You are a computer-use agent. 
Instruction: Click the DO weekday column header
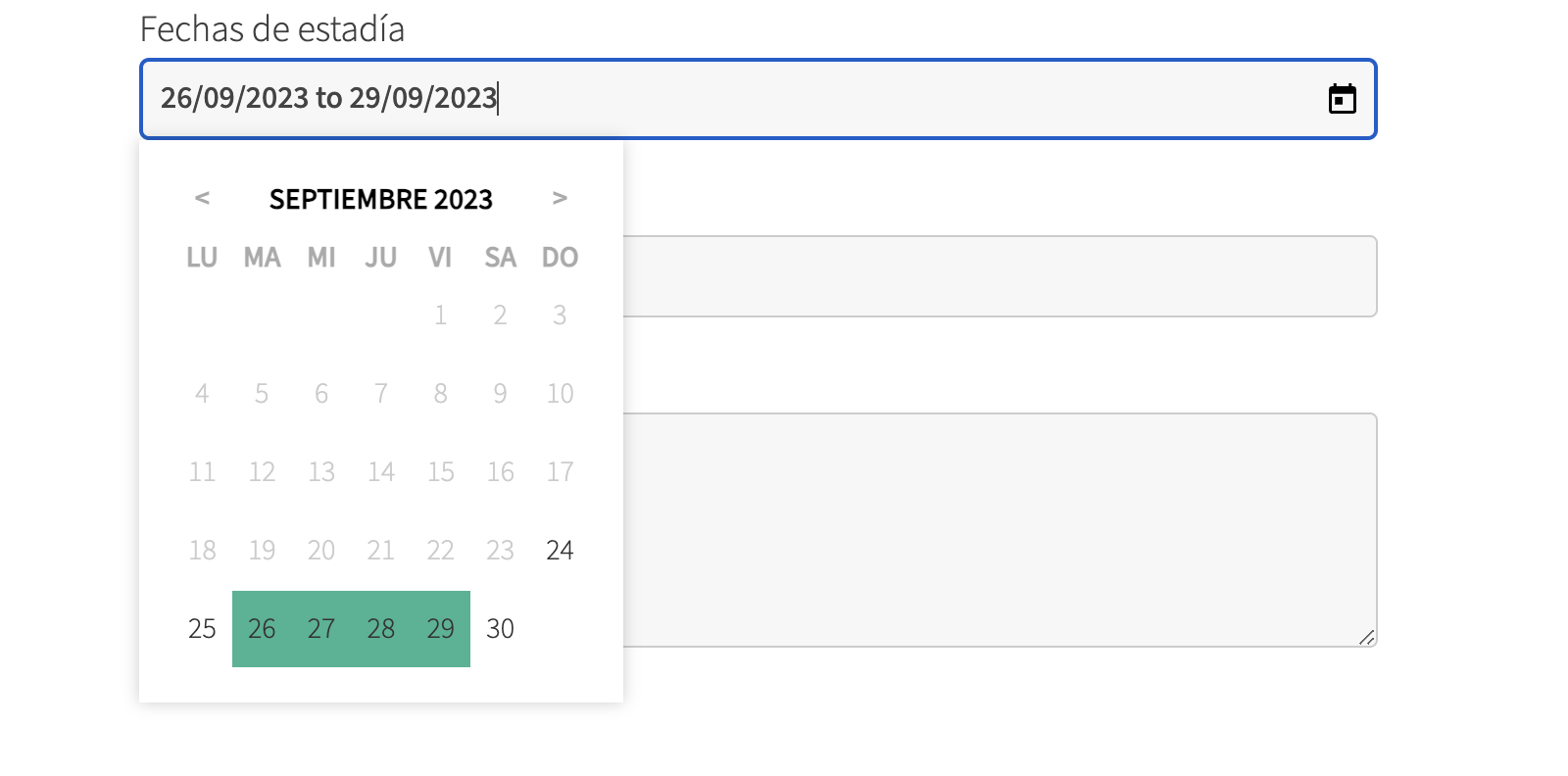560,258
